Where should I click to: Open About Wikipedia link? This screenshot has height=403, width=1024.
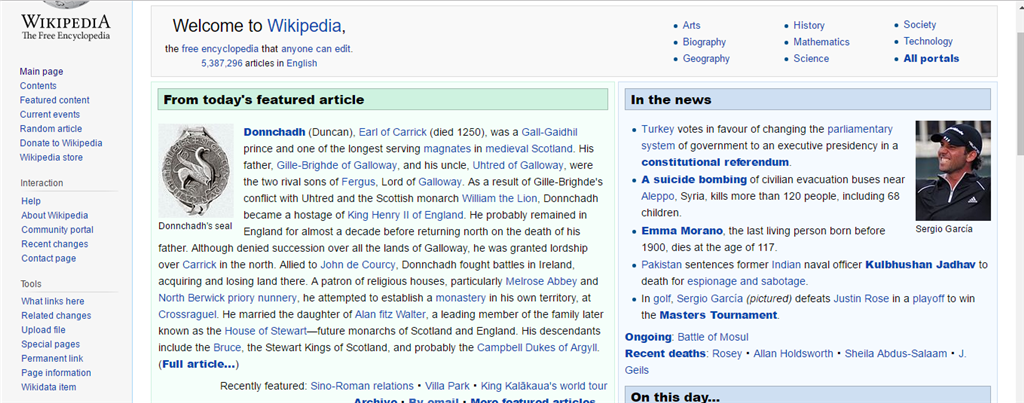pyautogui.click(x=54, y=216)
